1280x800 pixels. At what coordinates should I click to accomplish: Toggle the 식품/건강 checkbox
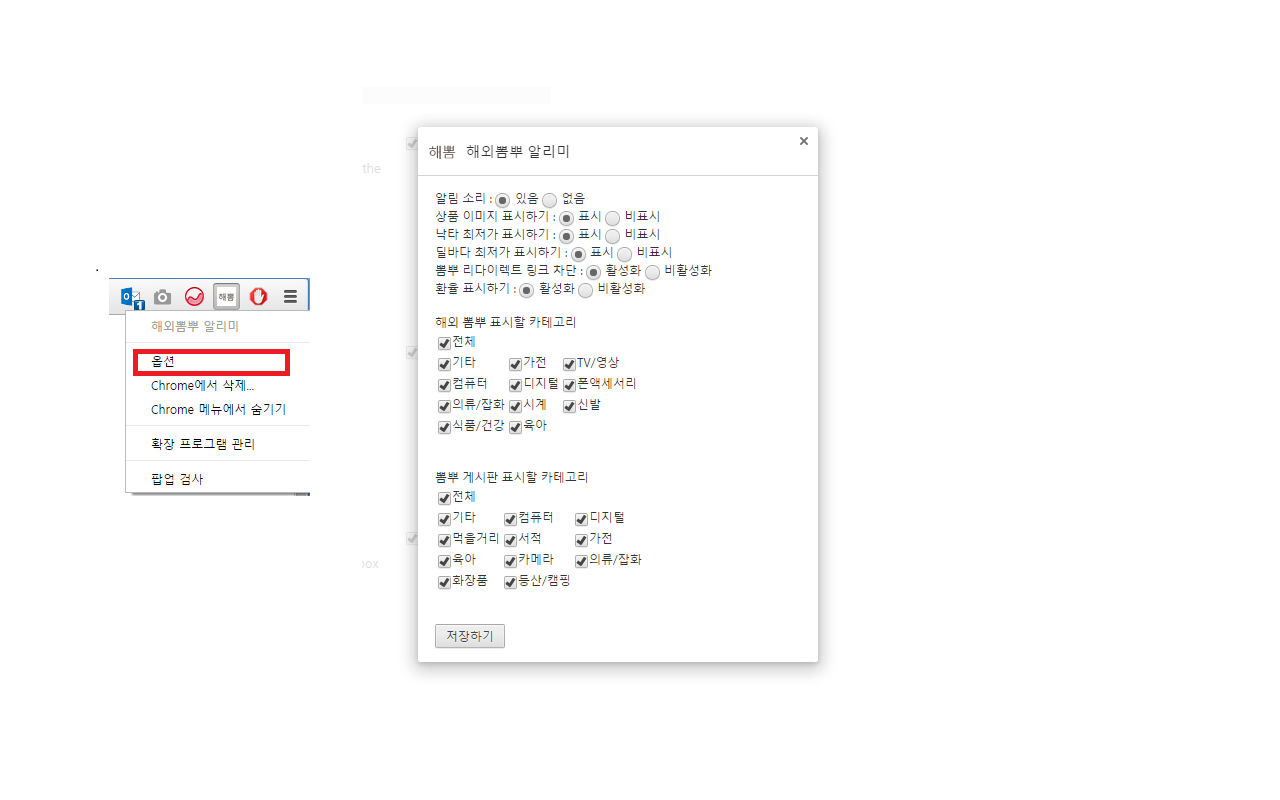point(444,427)
